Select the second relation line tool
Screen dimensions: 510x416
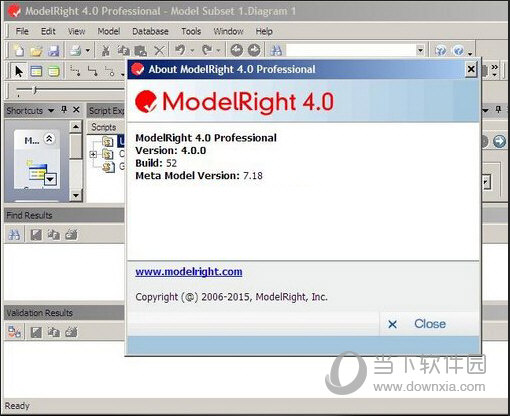(92, 71)
